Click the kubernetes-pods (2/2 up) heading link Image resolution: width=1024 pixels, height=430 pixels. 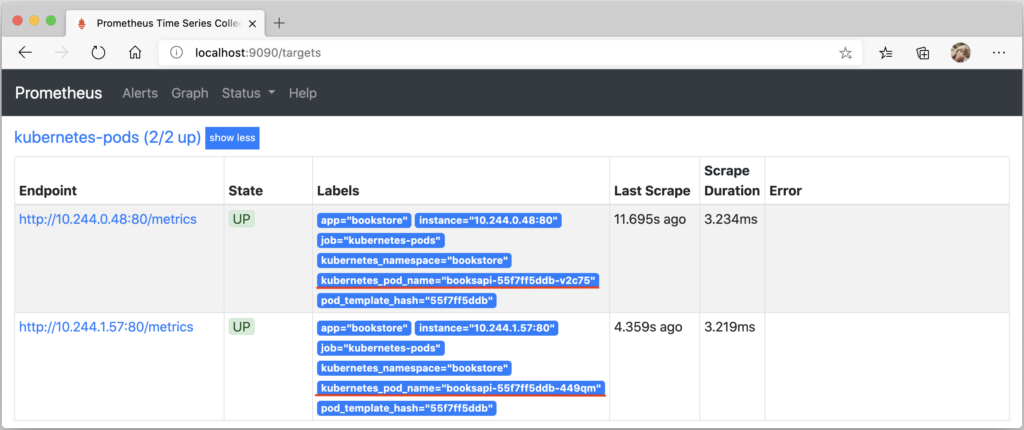coord(108,138)
